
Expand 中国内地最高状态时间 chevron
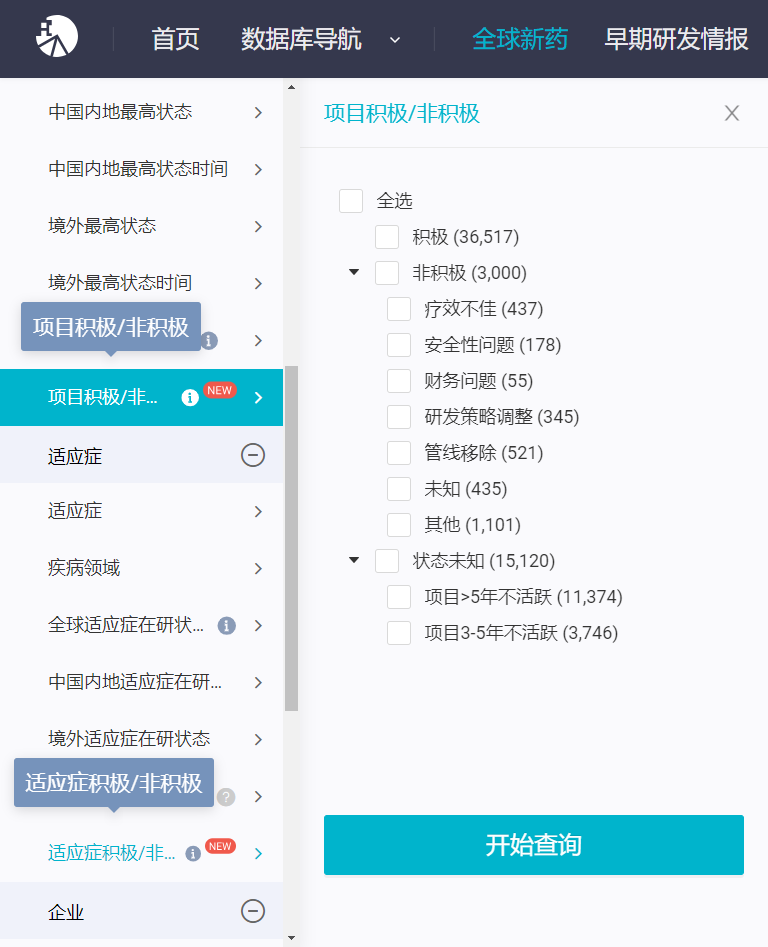click(258, 169)
